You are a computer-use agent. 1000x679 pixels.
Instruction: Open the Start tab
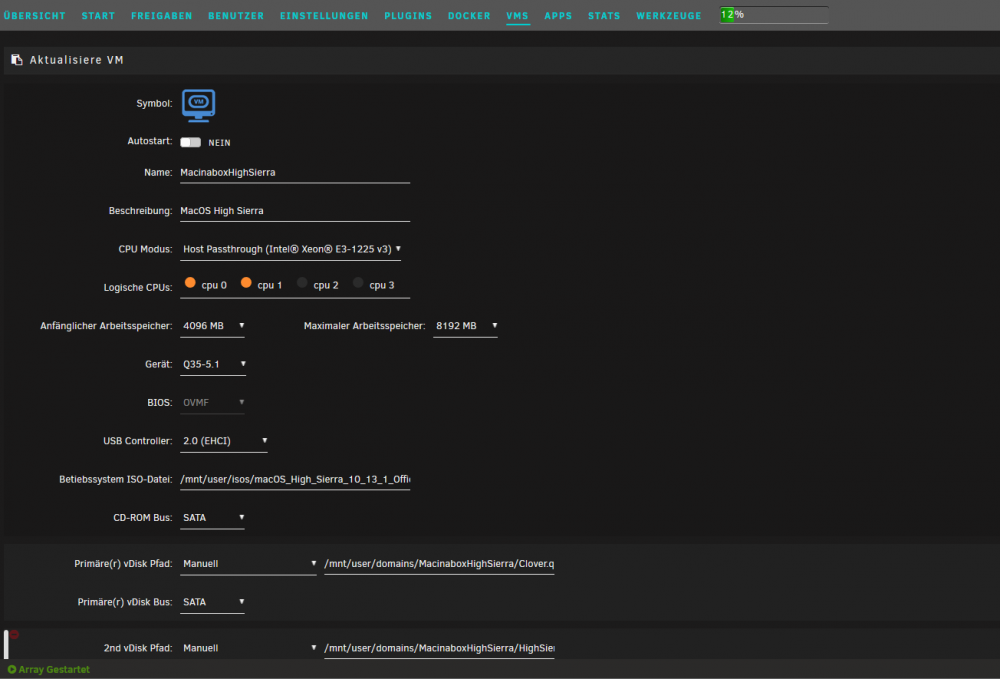point(98,15)
